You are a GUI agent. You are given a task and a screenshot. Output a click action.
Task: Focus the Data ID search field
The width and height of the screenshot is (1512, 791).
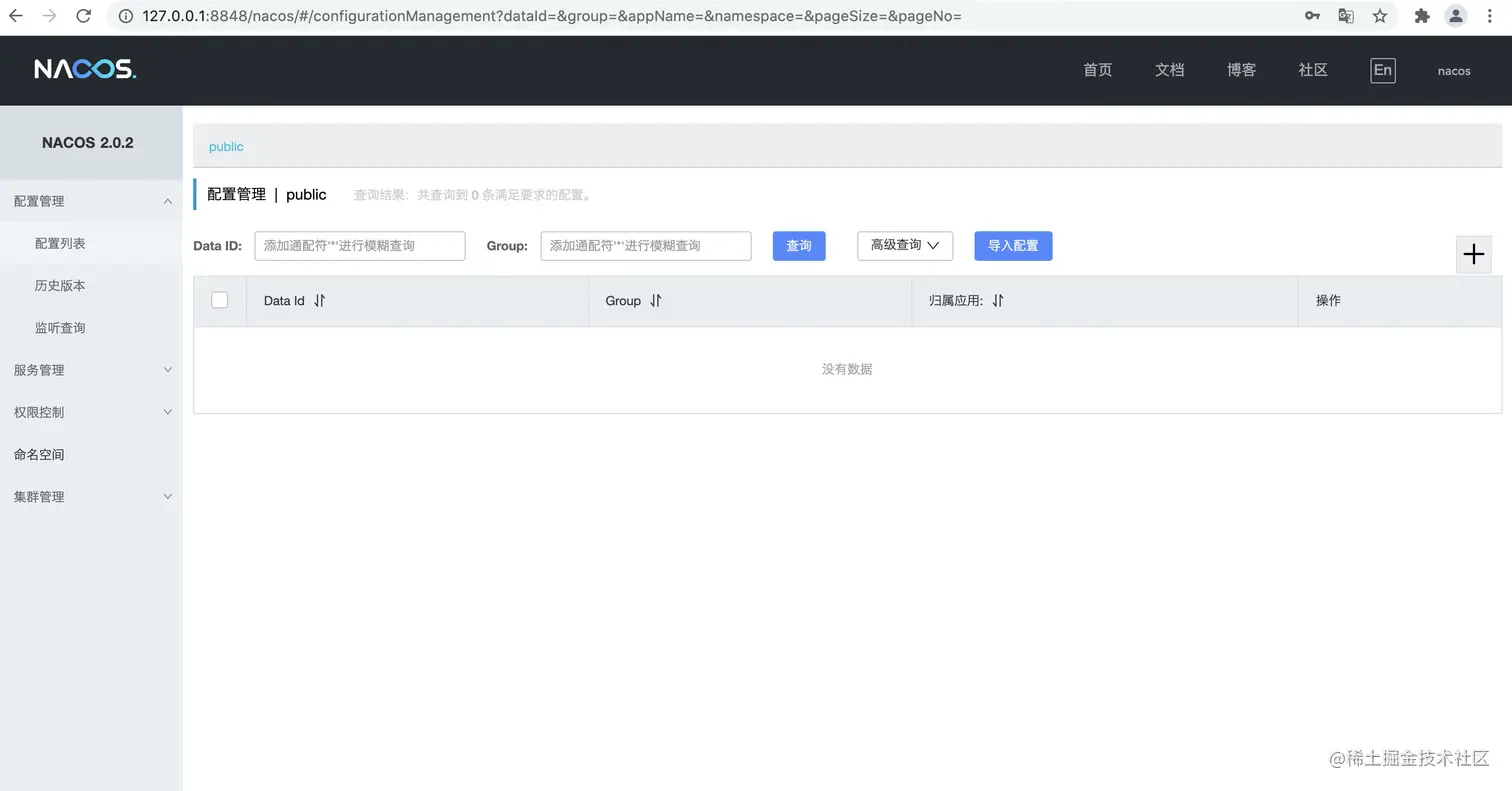point(360,246)
